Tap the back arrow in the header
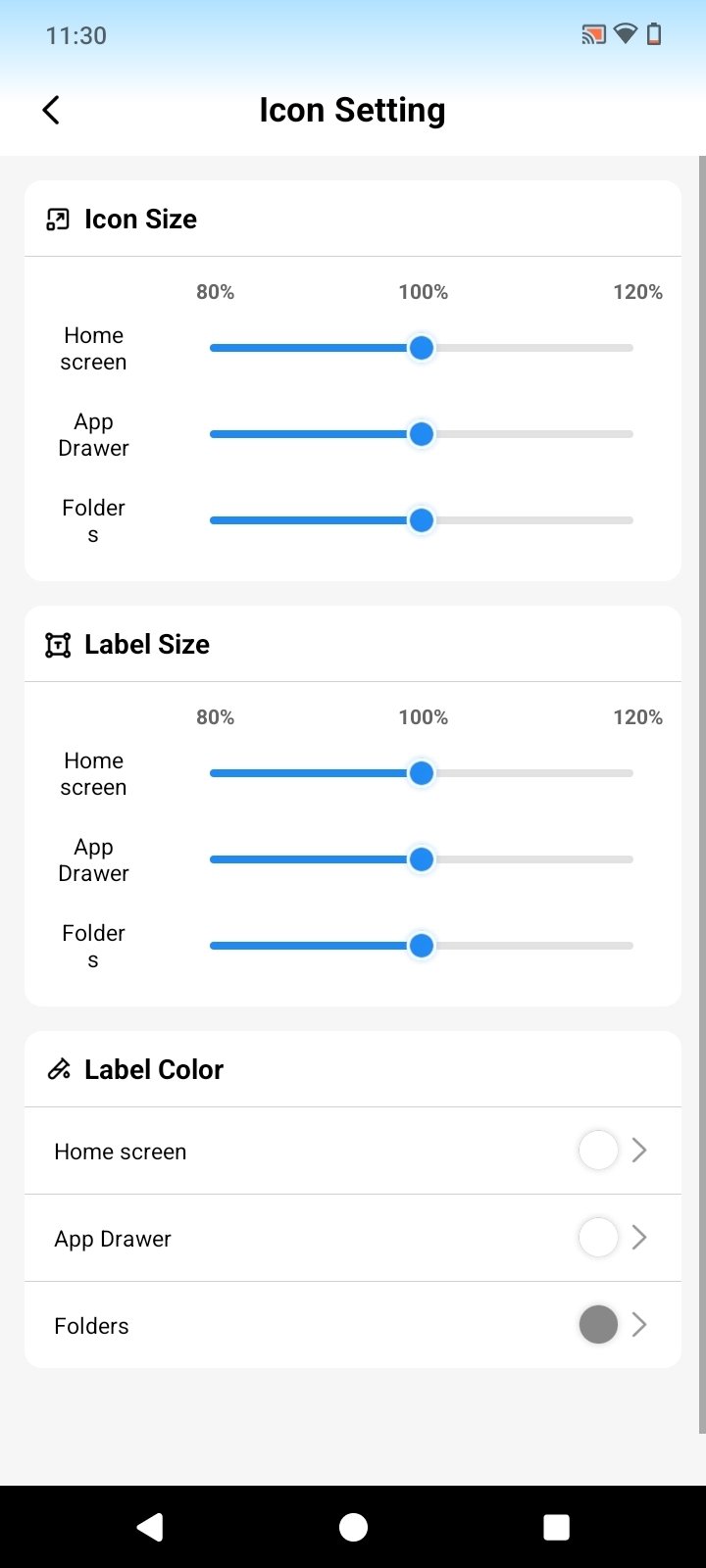Image resolution: width=706 pixels, height=1568 pixels. (52, 110)
